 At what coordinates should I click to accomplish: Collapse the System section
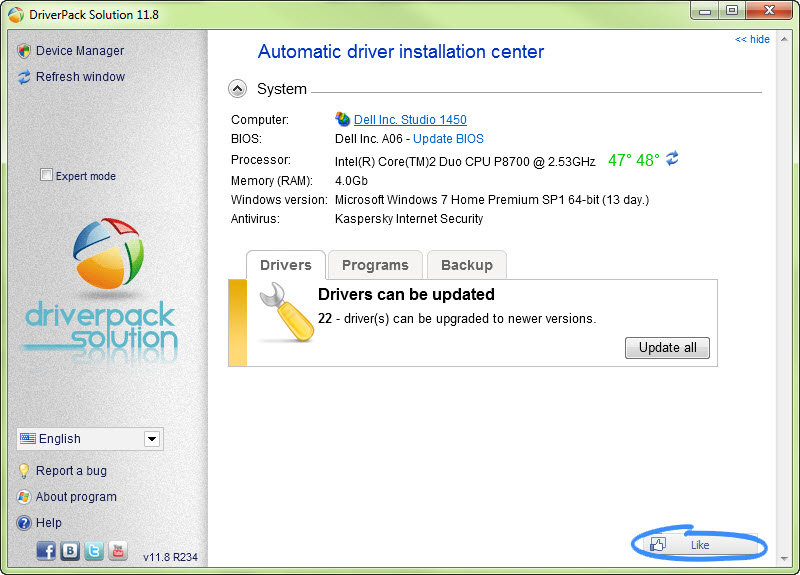(x=237, y=89)
